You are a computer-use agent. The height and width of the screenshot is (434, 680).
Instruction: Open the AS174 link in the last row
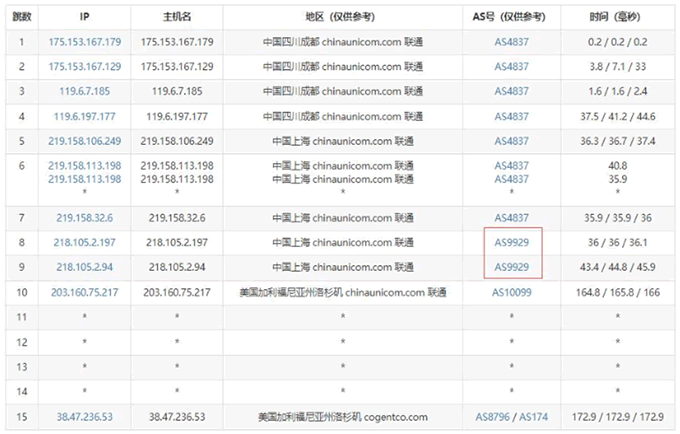point(535,417)
